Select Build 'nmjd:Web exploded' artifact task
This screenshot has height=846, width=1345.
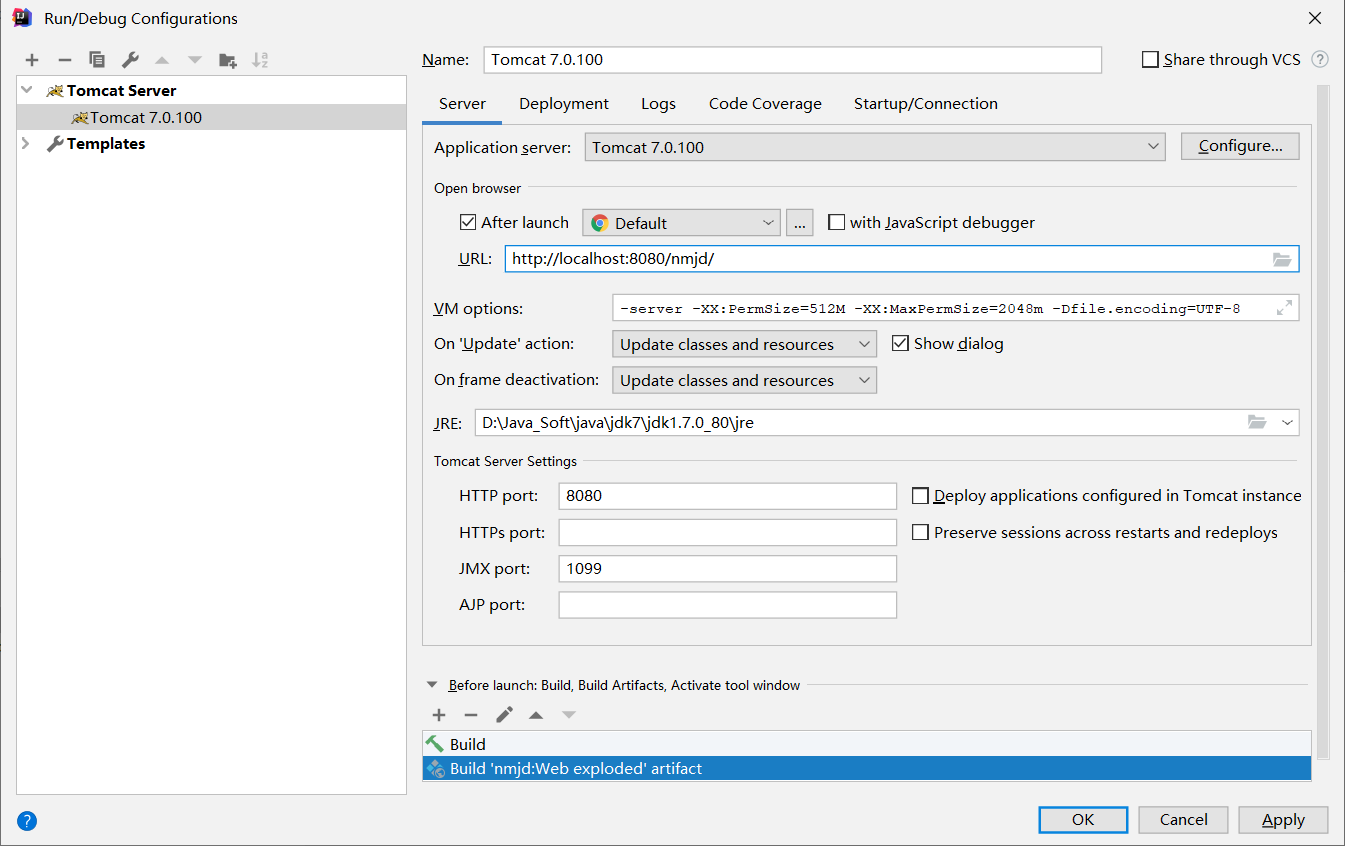(x=866, y=769)
